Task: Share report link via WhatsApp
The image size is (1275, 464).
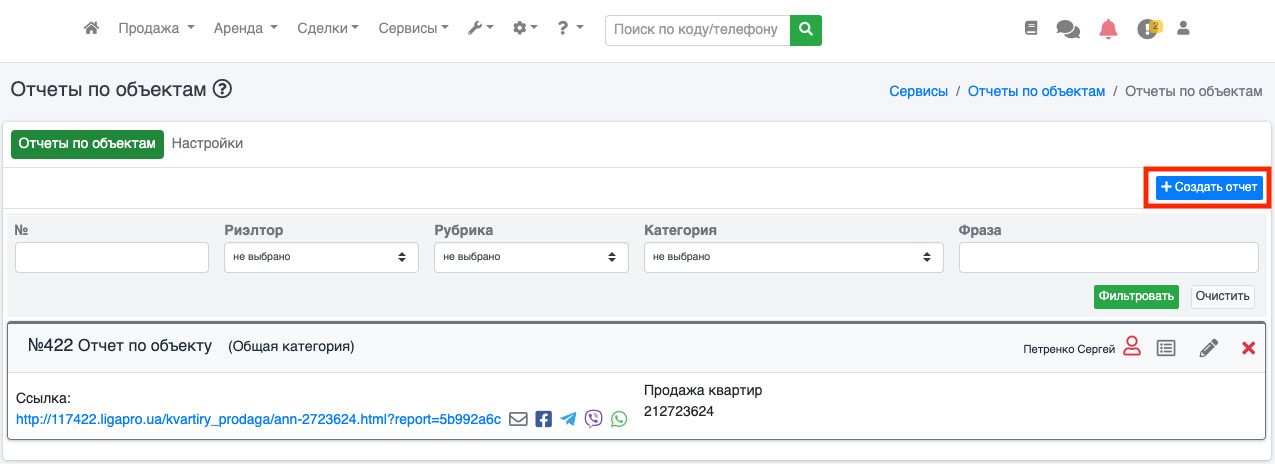Action: (619, 419)
